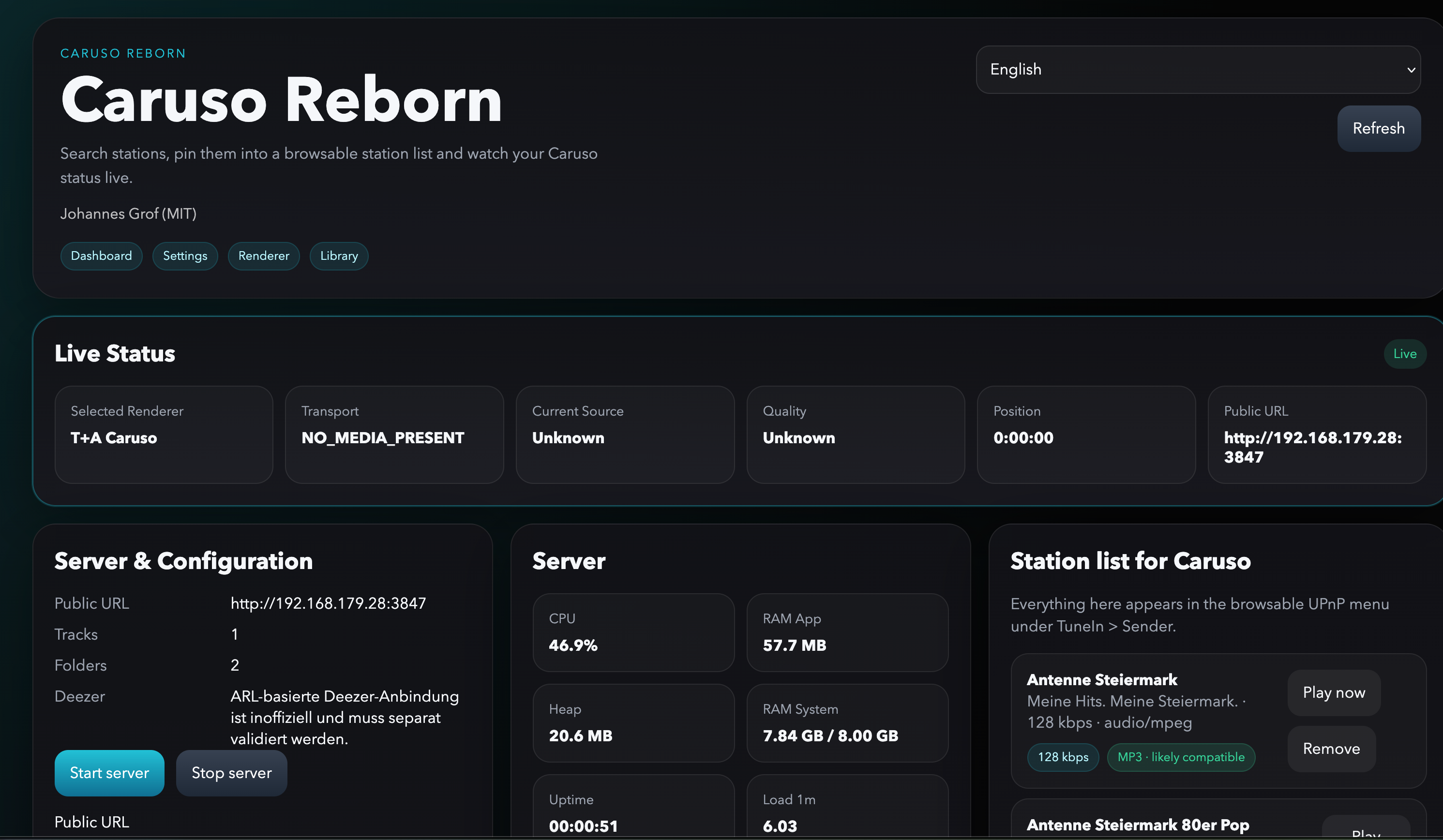Click the Current Source Unknown card
The image size is (1443, 840).
point(625,435)
